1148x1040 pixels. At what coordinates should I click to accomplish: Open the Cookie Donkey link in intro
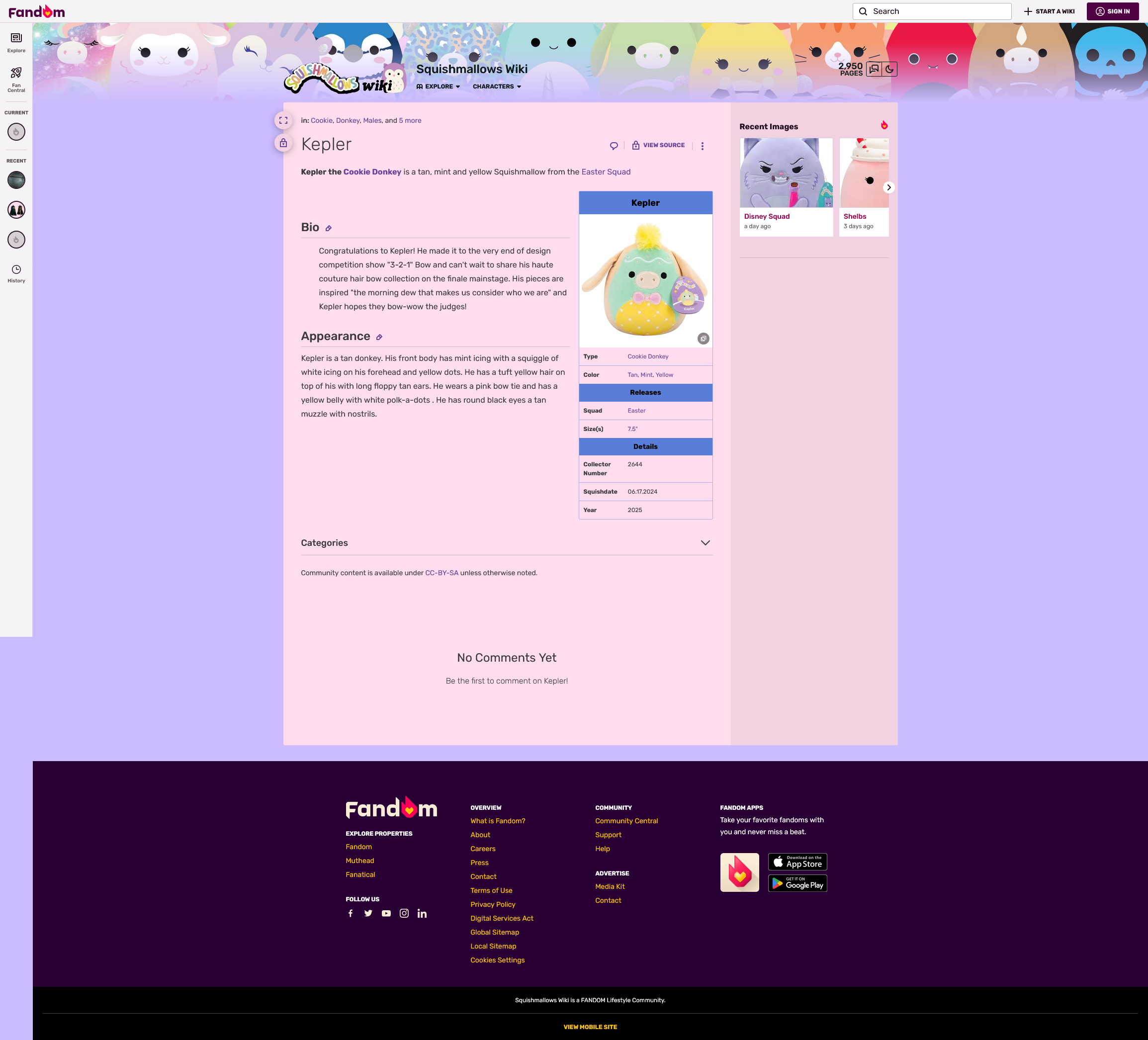point(372,172)
